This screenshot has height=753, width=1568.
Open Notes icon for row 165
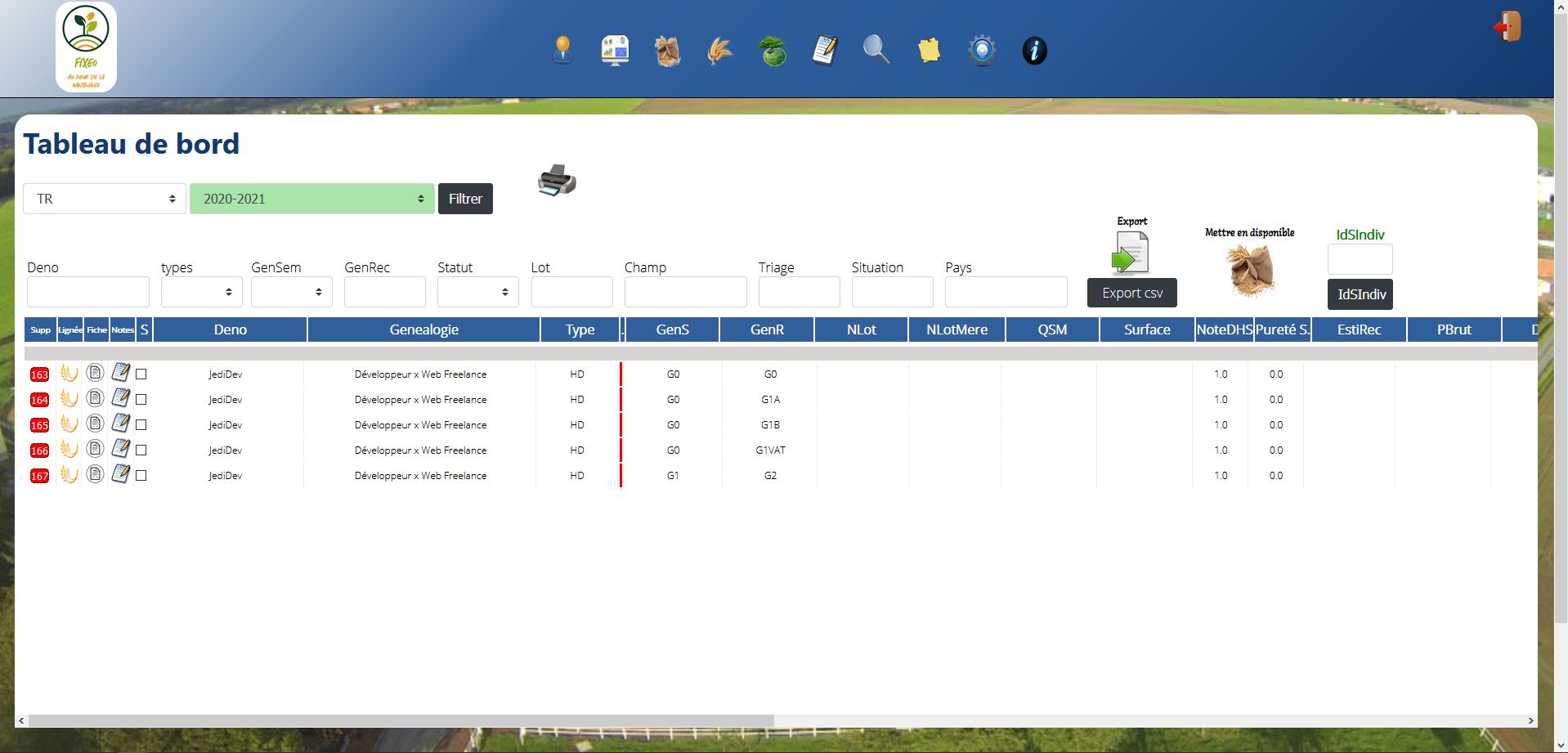pos(121,424)
